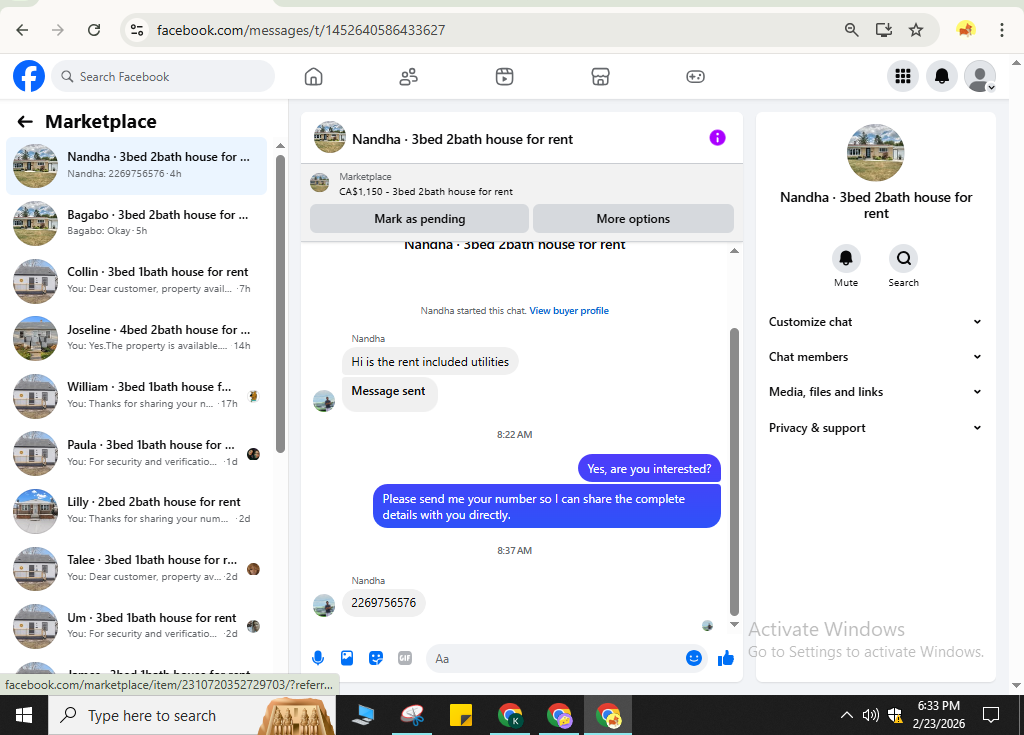
Task: Open Paula 3bed 1bath conversation
Action: coord(136,453)
